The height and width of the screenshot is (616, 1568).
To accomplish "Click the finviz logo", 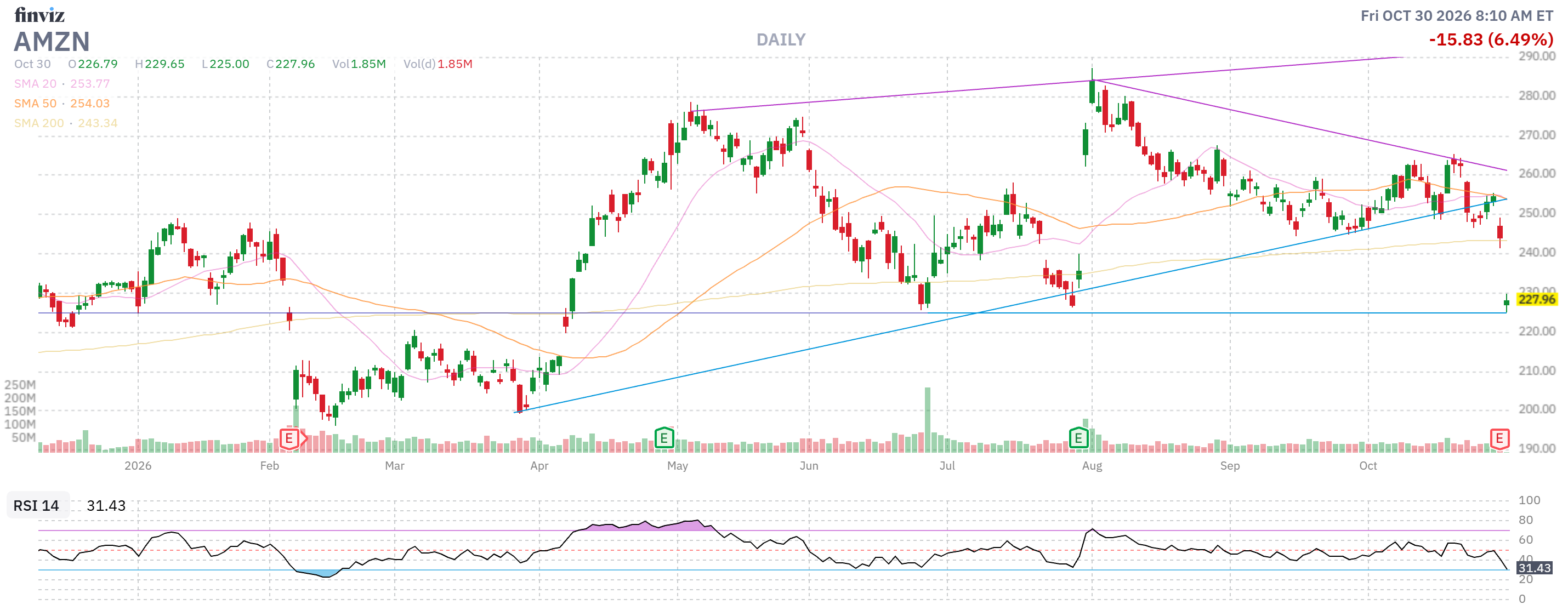I will [x=39, y=14].
